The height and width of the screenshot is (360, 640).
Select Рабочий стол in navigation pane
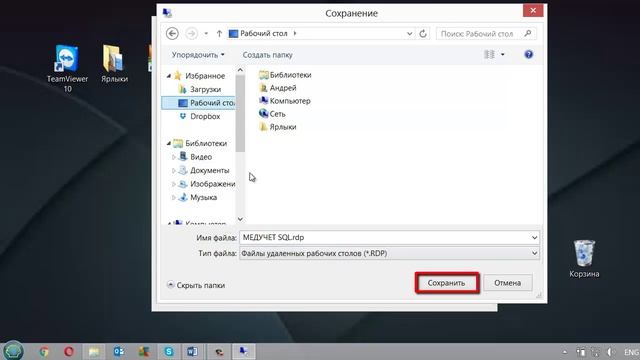(199, 103)
